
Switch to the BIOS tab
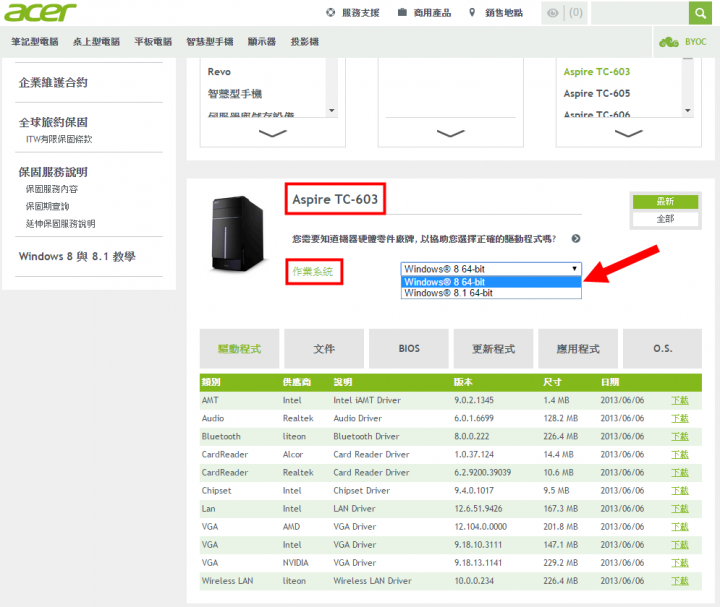click(409, 348)
